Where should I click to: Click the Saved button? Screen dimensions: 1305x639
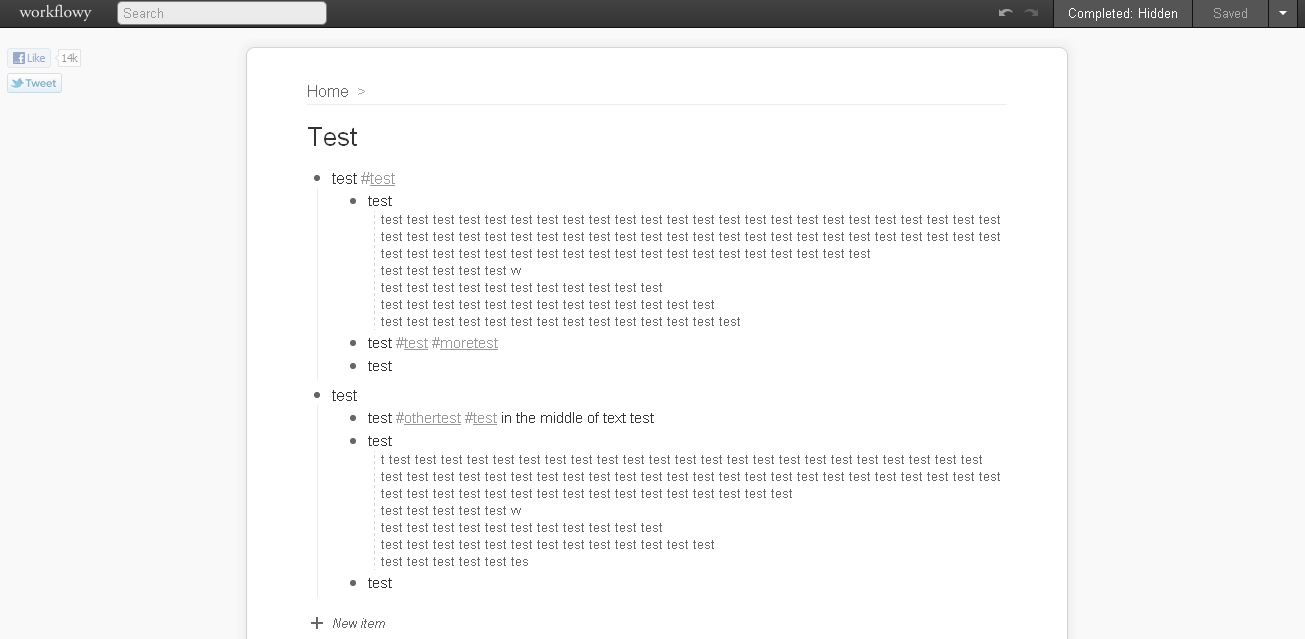[x=1230, y=13]
